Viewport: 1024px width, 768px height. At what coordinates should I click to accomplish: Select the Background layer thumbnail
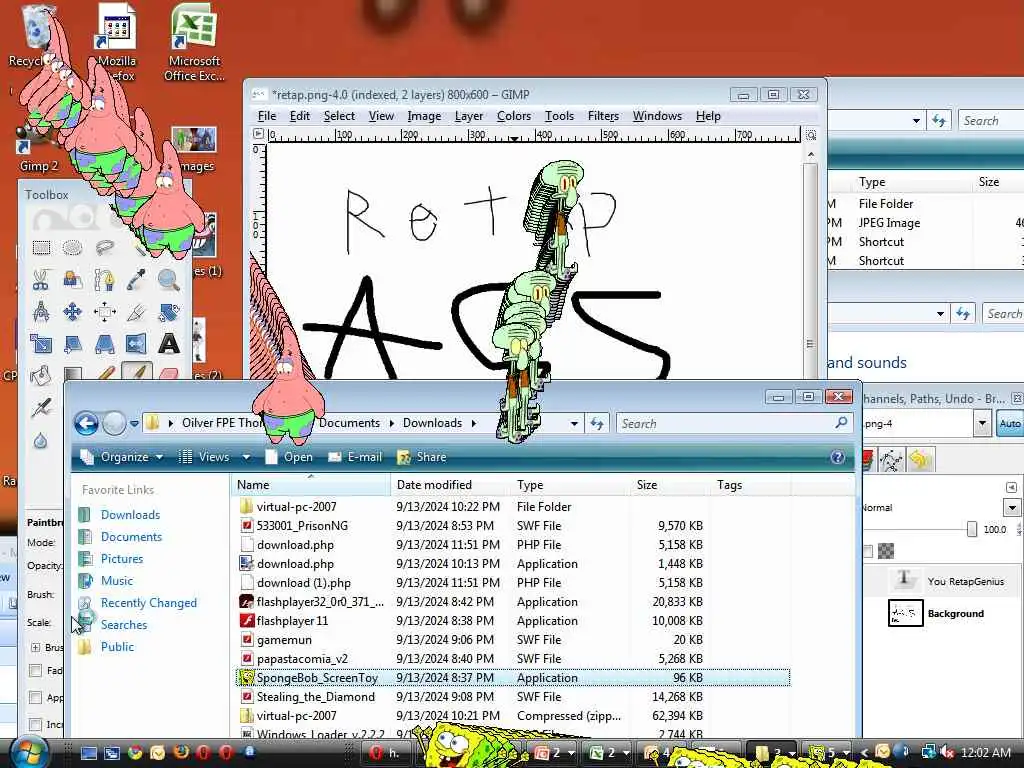pyautogui.click(x=905, y=613)
